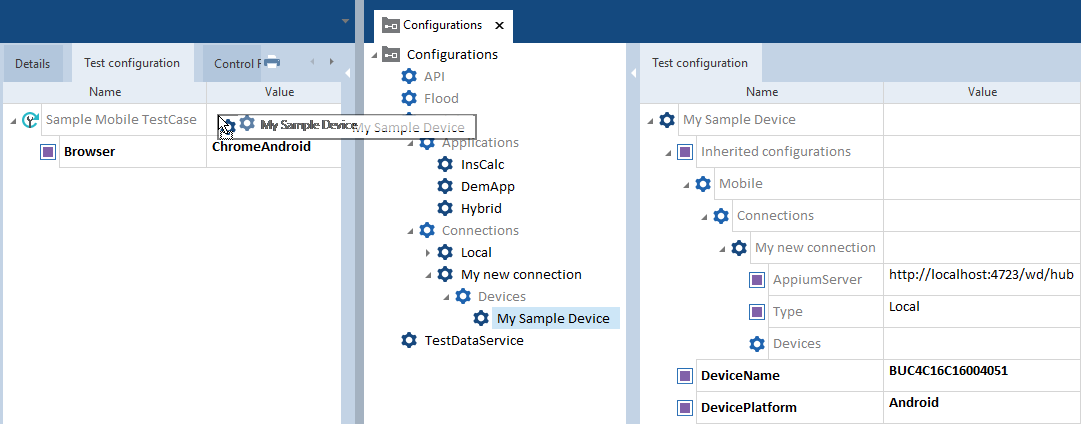The width and height of the screenshot is (1081, 424).
Task: Collapse Inherited configurations row
Action: pyautogui.click(x=668, y=152)
